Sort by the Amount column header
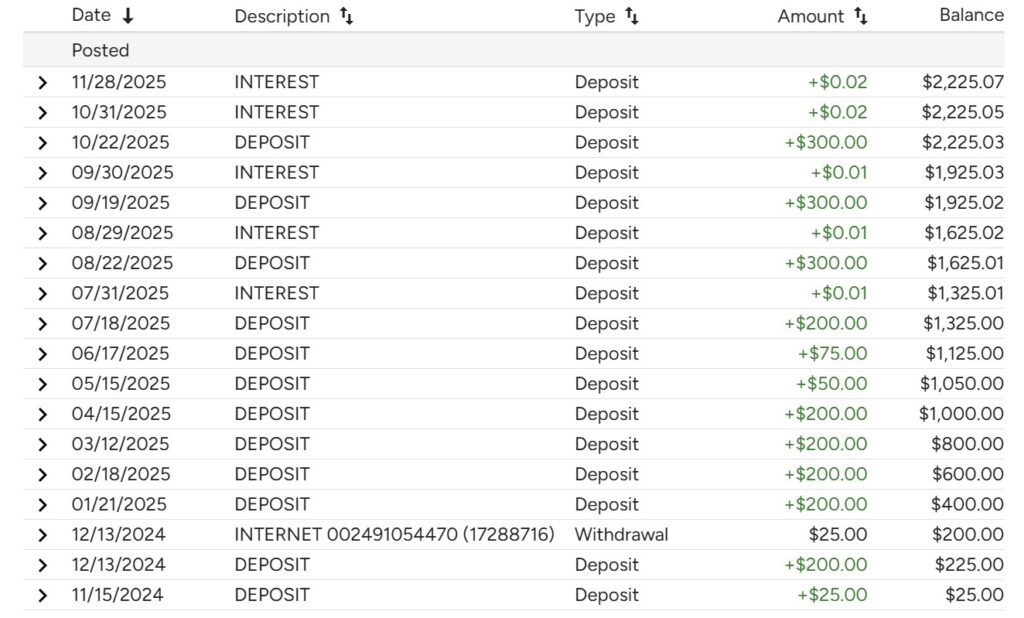Viewport: 1024px width, 618px height. [x=811, y=16]
